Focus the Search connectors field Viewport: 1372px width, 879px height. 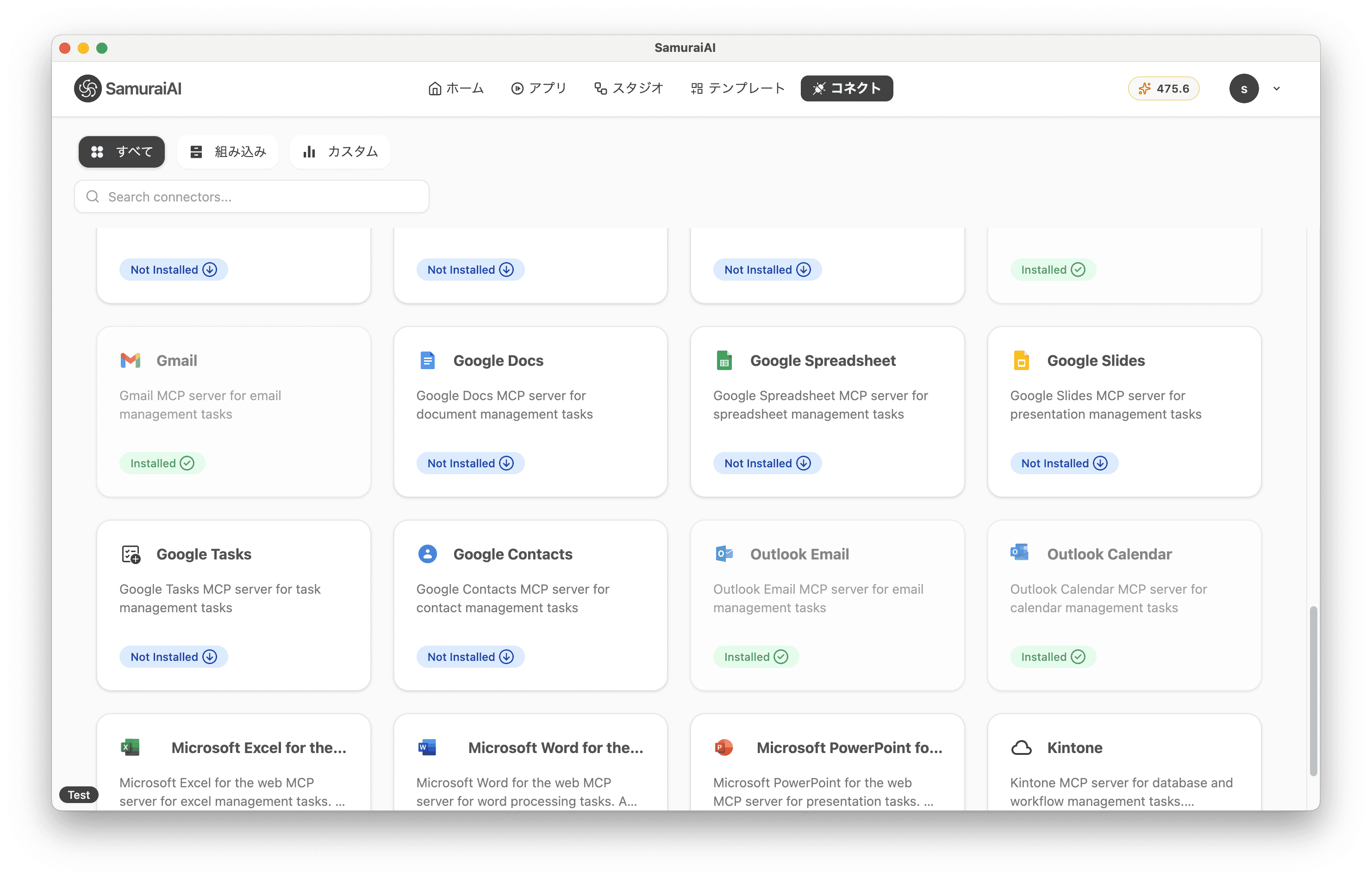click(x=252, y=197)
